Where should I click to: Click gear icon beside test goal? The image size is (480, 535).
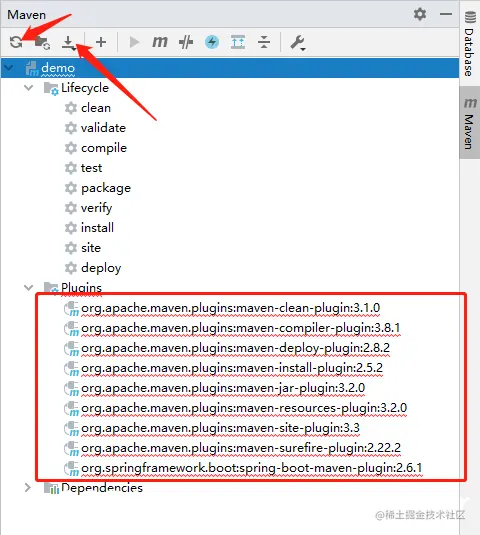[71, 168]
